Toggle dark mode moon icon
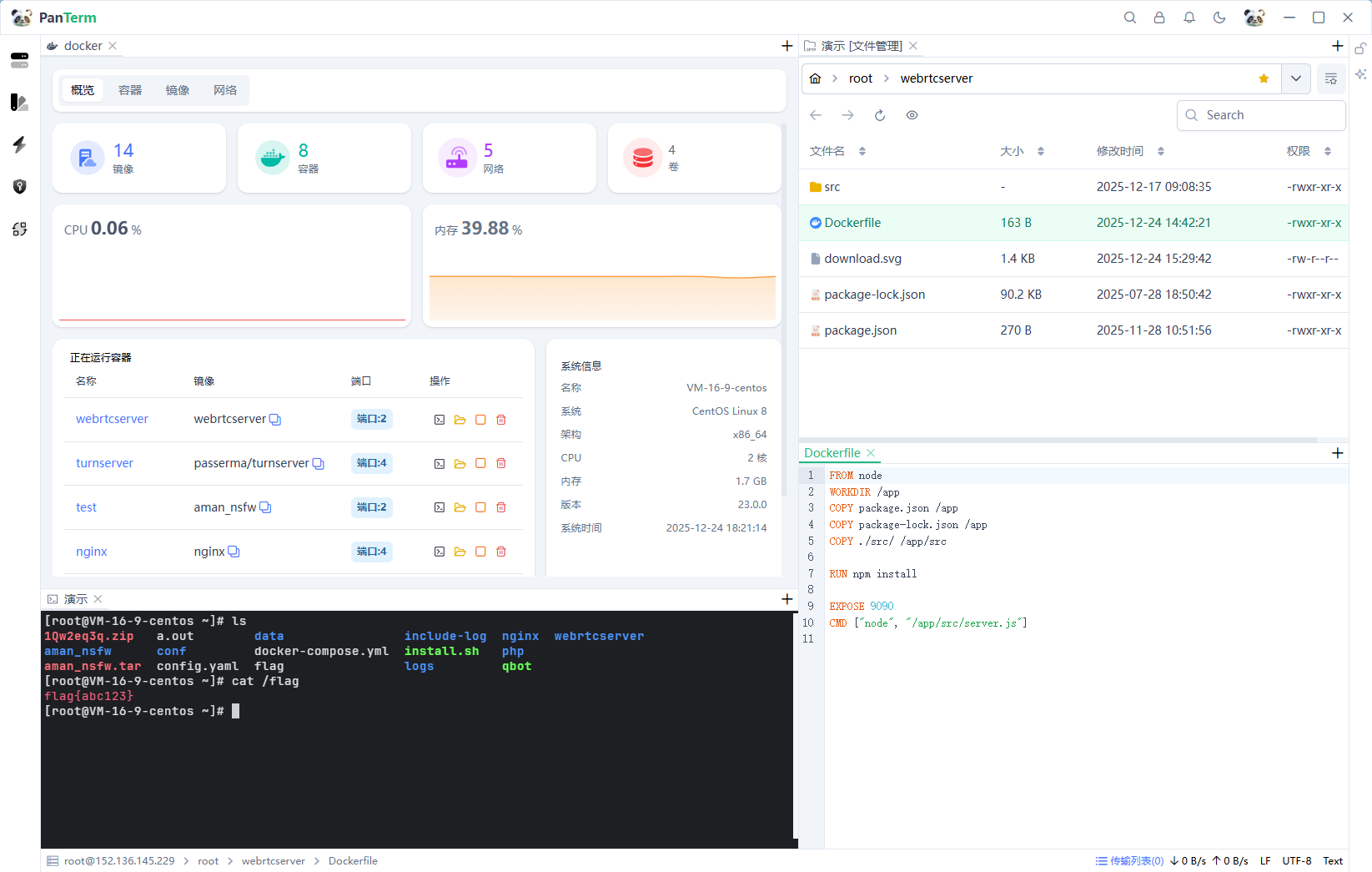 pos(1219,18)
